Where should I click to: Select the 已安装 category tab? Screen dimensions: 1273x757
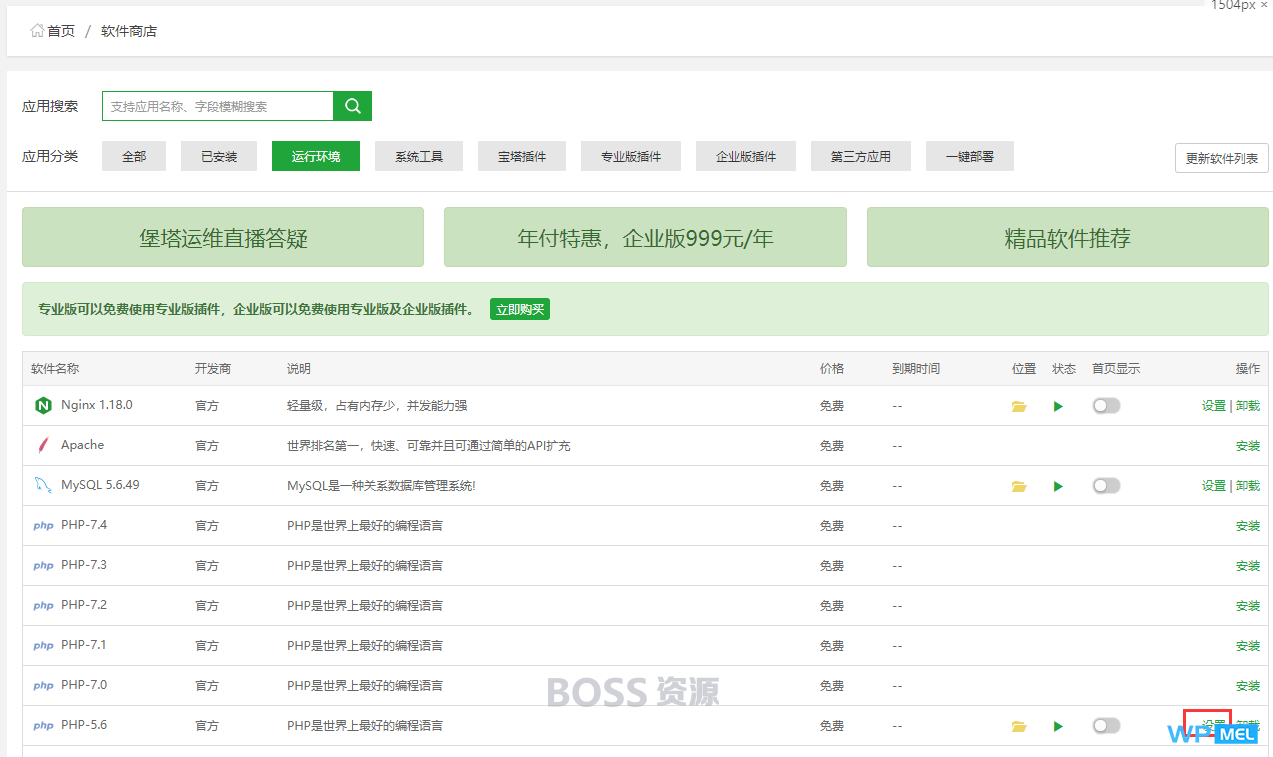219,156
